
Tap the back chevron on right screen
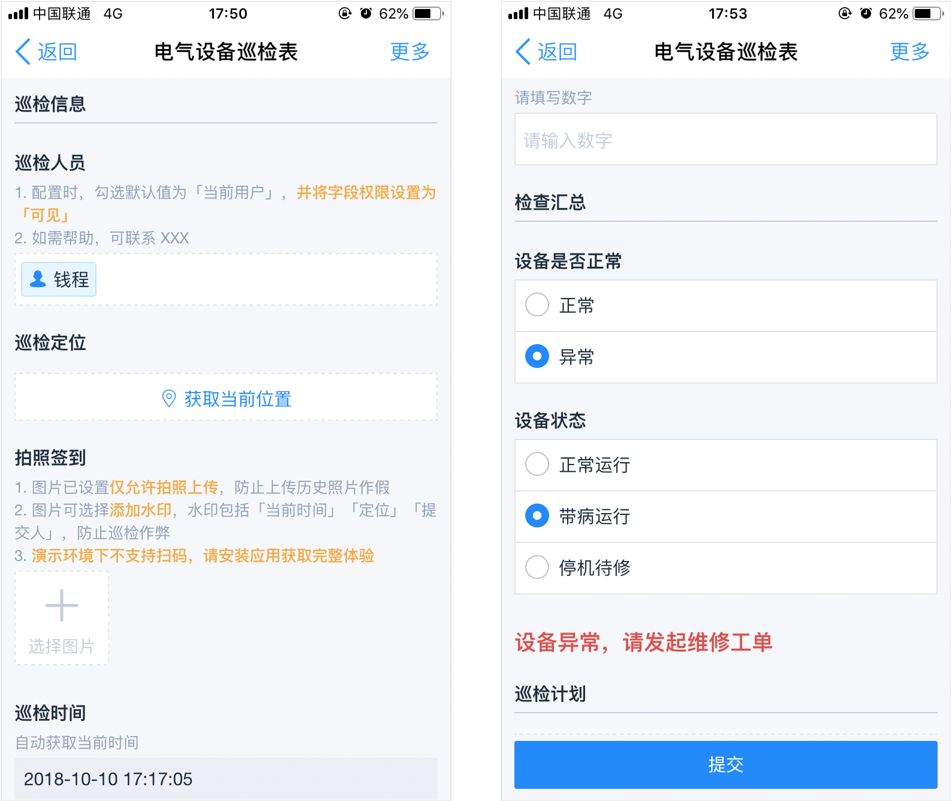point(523,52)
